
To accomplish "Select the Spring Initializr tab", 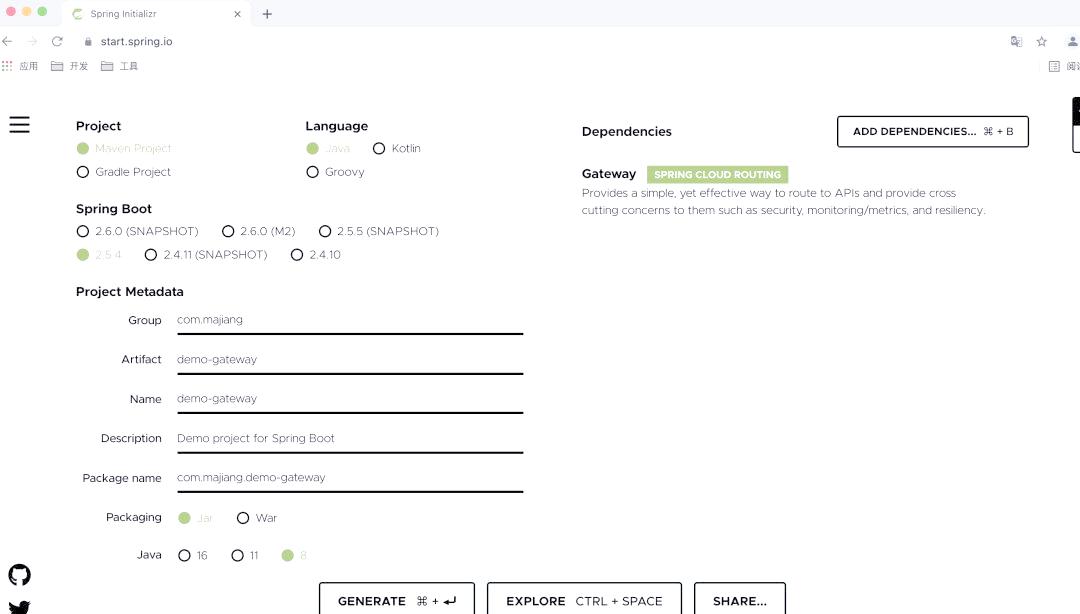I will click(155, 14).
